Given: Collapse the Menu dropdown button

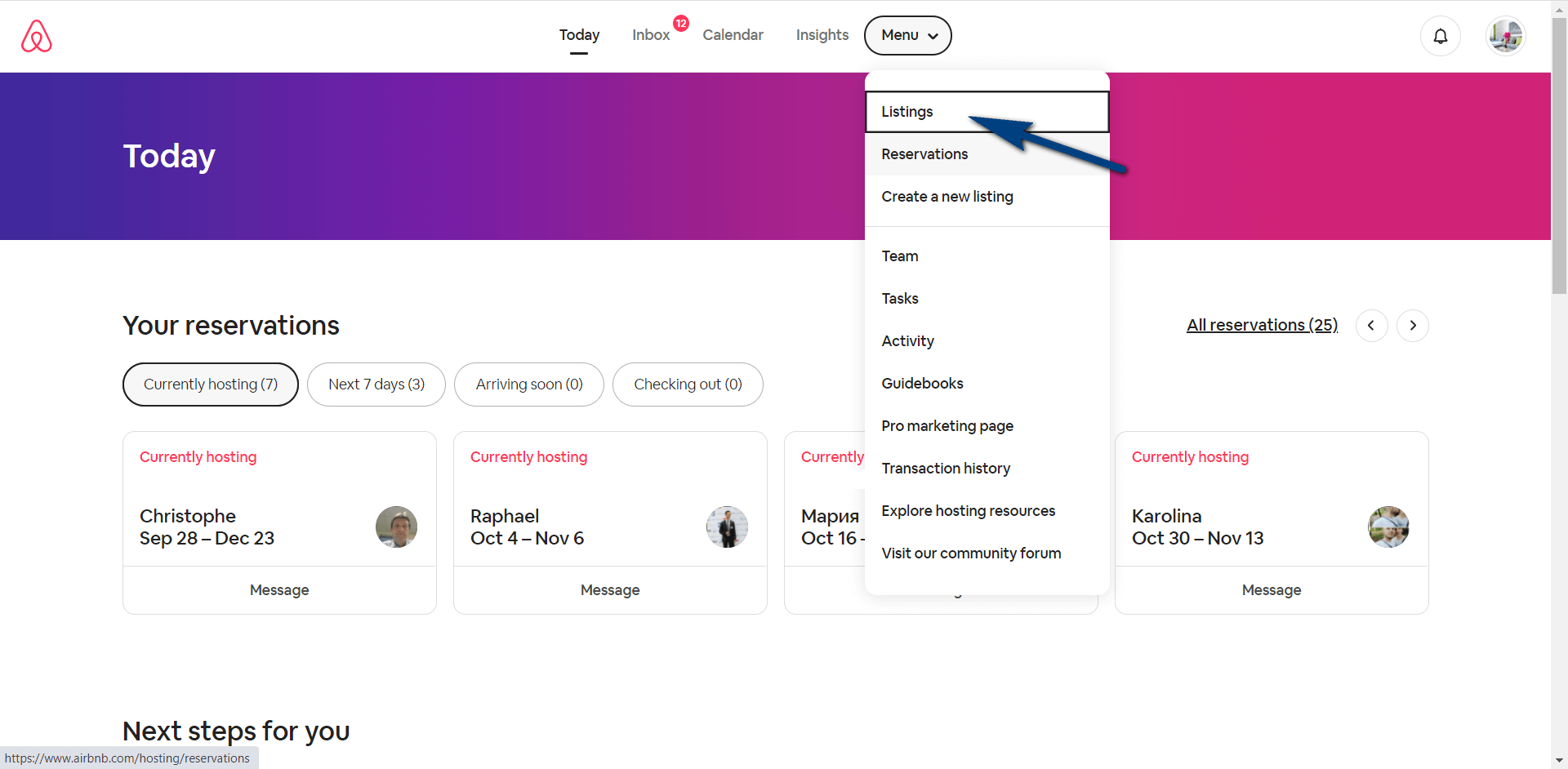Looking at the screenshot, I should coord(908,35).
